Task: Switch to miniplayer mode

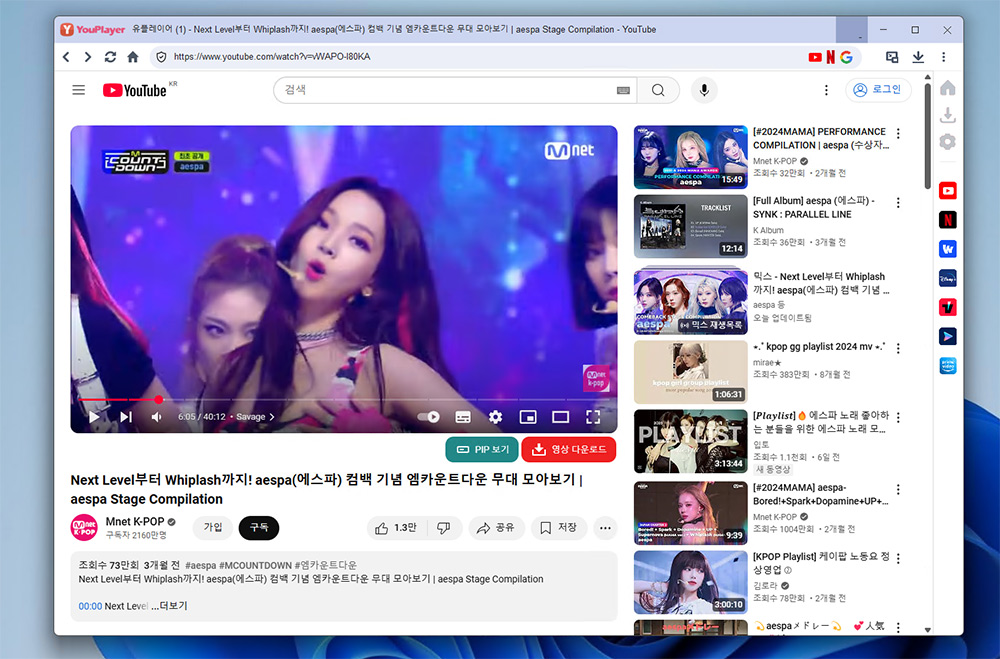Action: [528, 417]
